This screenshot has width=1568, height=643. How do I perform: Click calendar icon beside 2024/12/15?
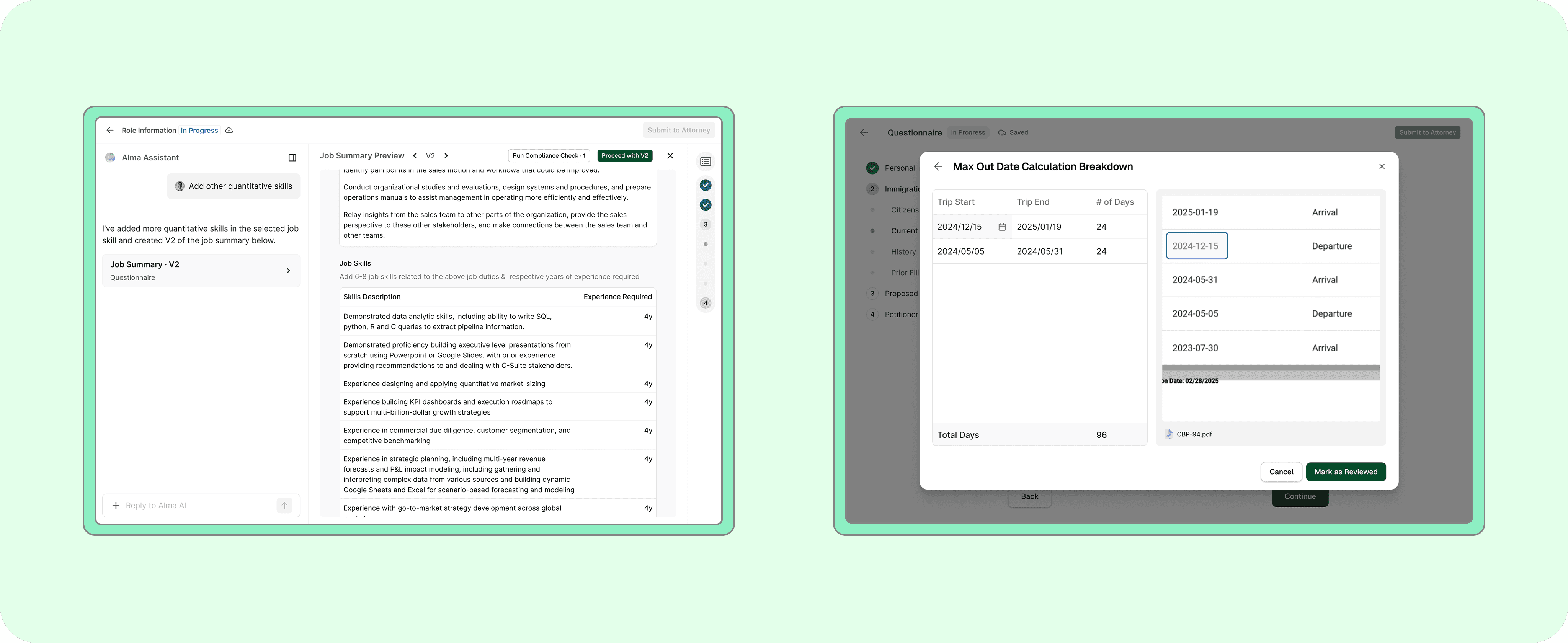coord(1002,227)
